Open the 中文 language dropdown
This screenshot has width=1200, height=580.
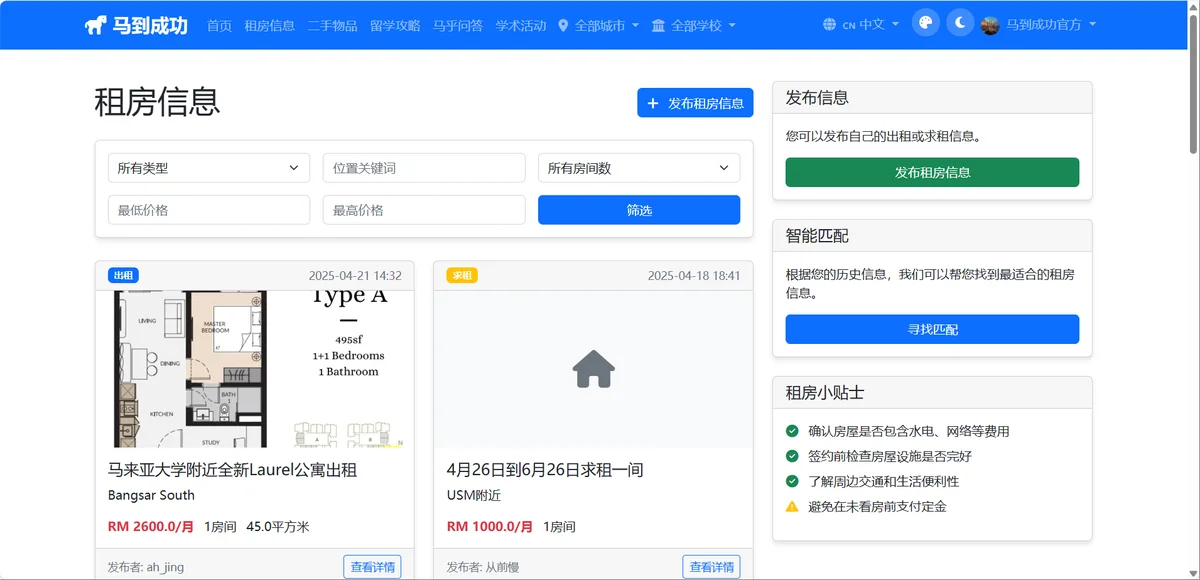click(861, 25)
